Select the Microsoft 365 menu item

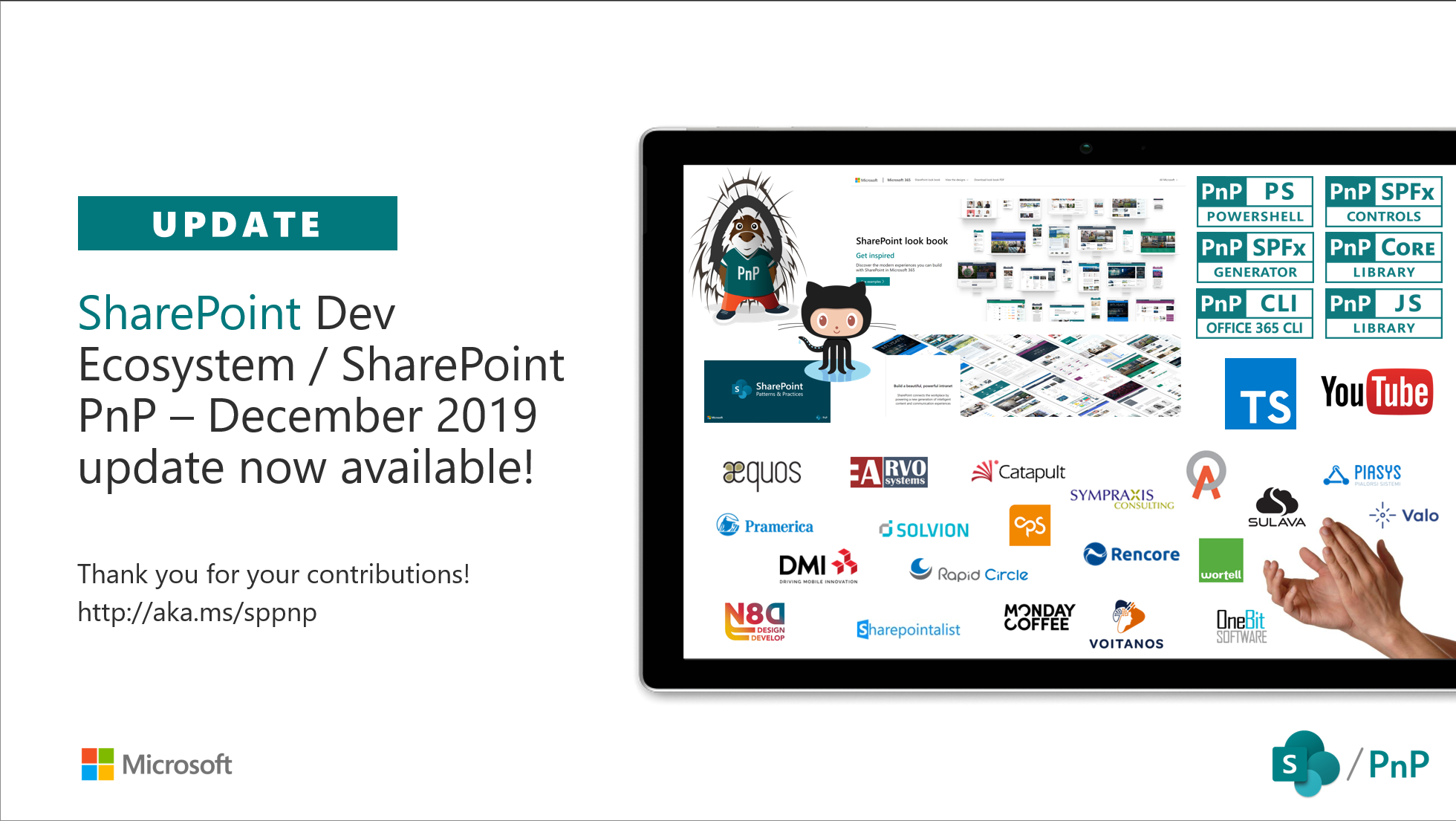pyautogui.click(x=899, y=180)
